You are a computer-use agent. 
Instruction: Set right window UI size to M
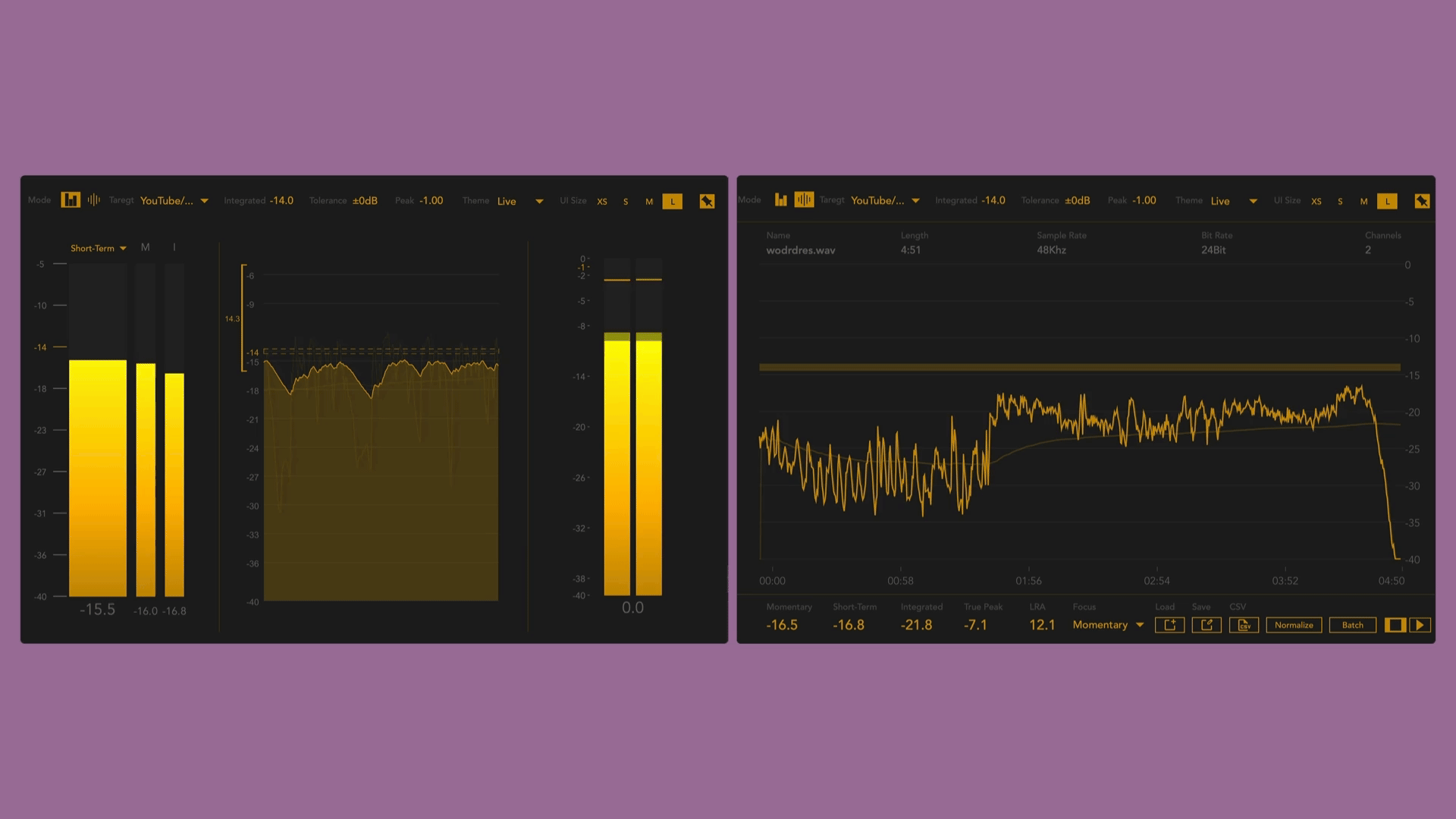(1363, 202)
